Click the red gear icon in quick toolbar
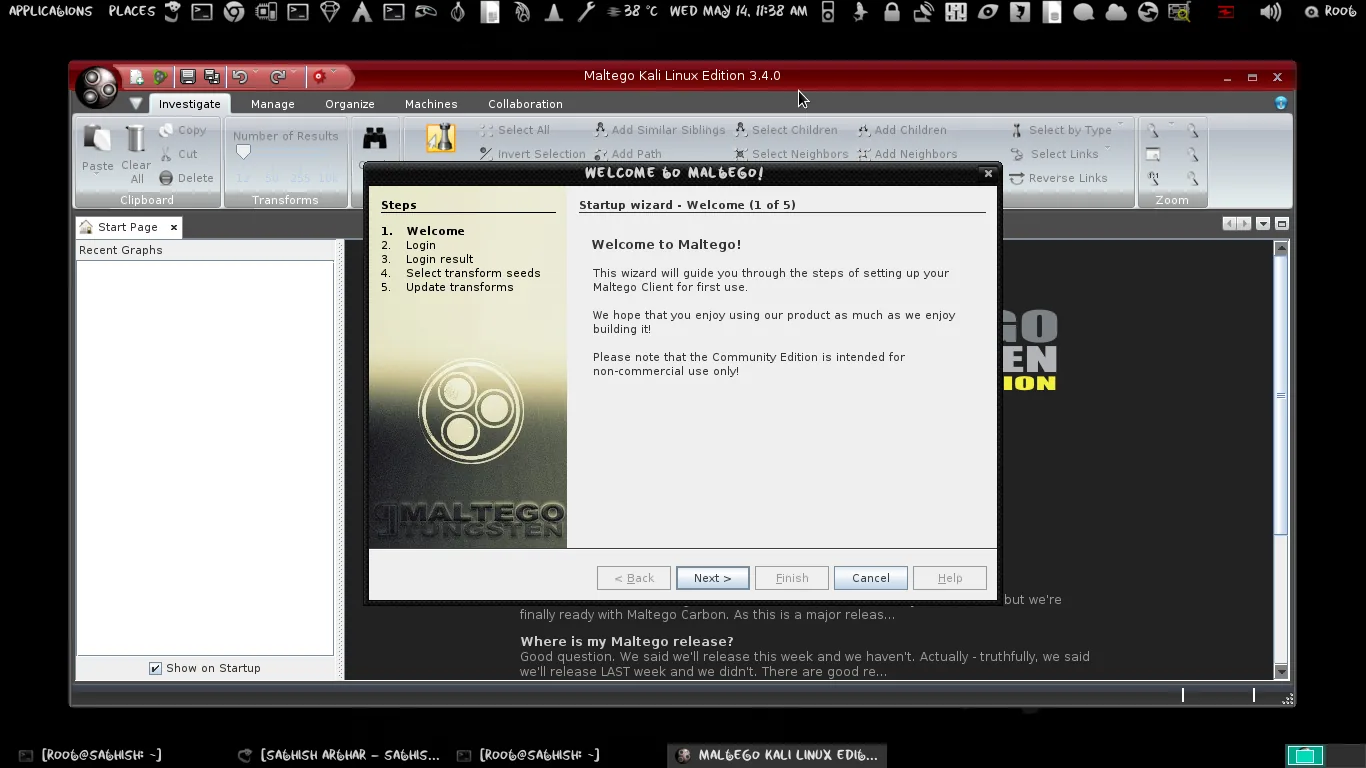Image resolution: width=1366 pixels, height=768 pixels. pos(320,77)
